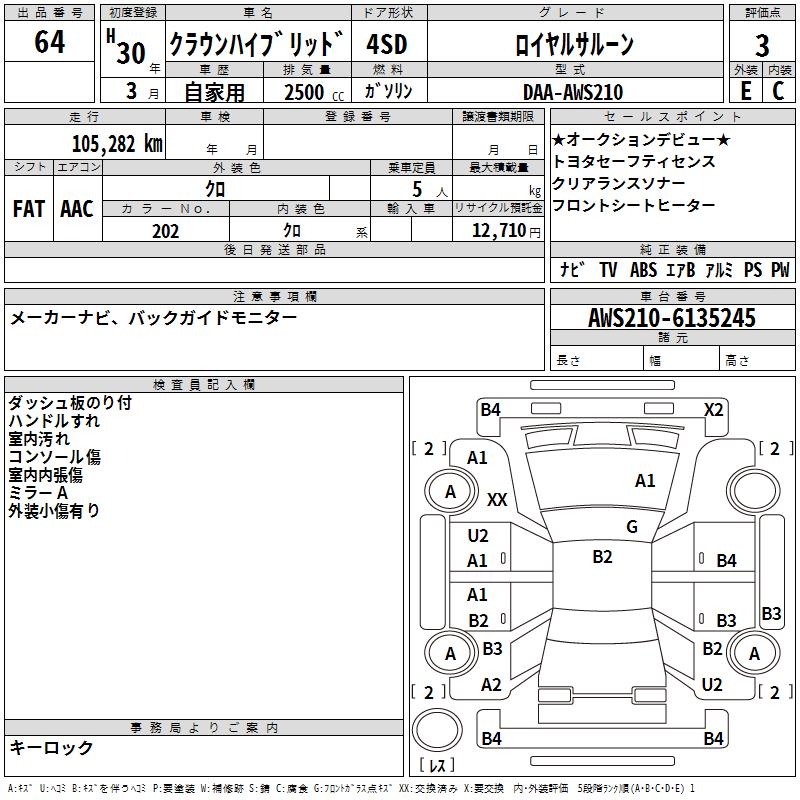800x800 pixels.
Task: Select door shape value "4SD"
Action: 387,44
